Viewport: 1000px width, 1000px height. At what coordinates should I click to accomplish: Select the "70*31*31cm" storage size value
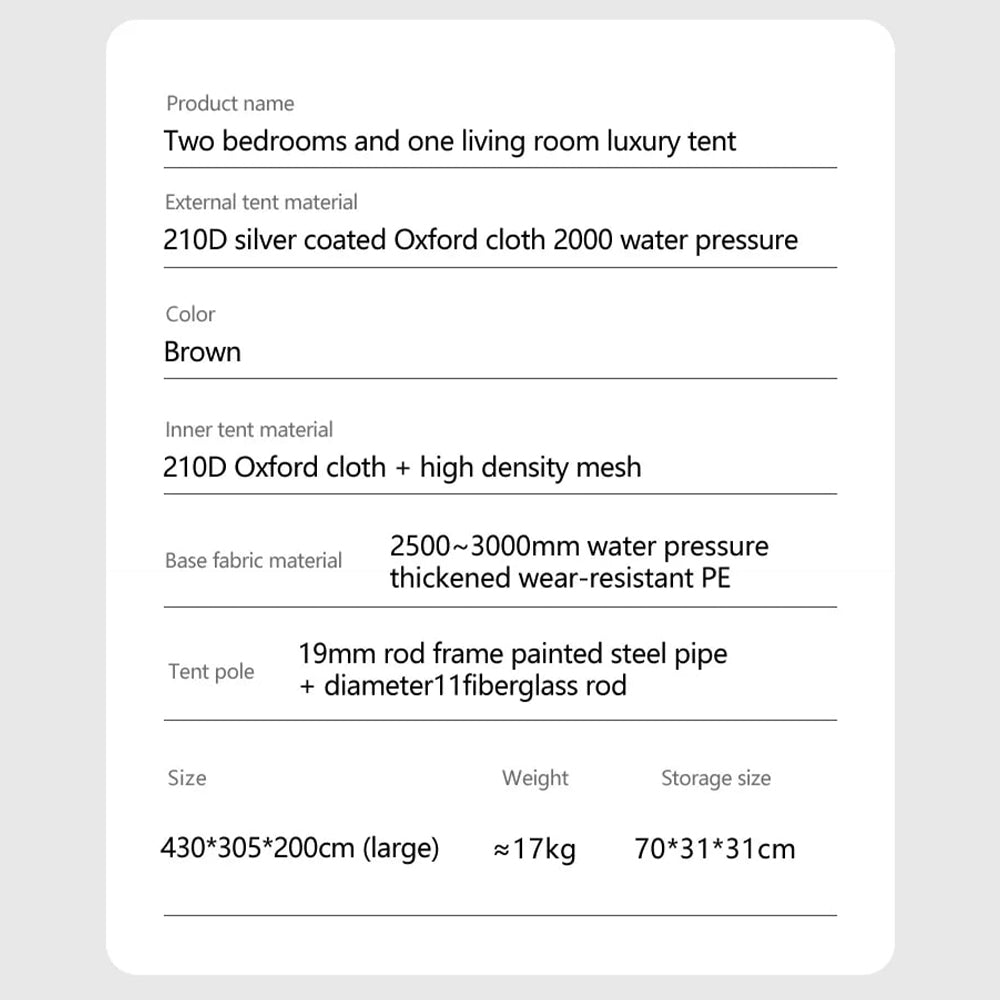(x=715, y=850)
